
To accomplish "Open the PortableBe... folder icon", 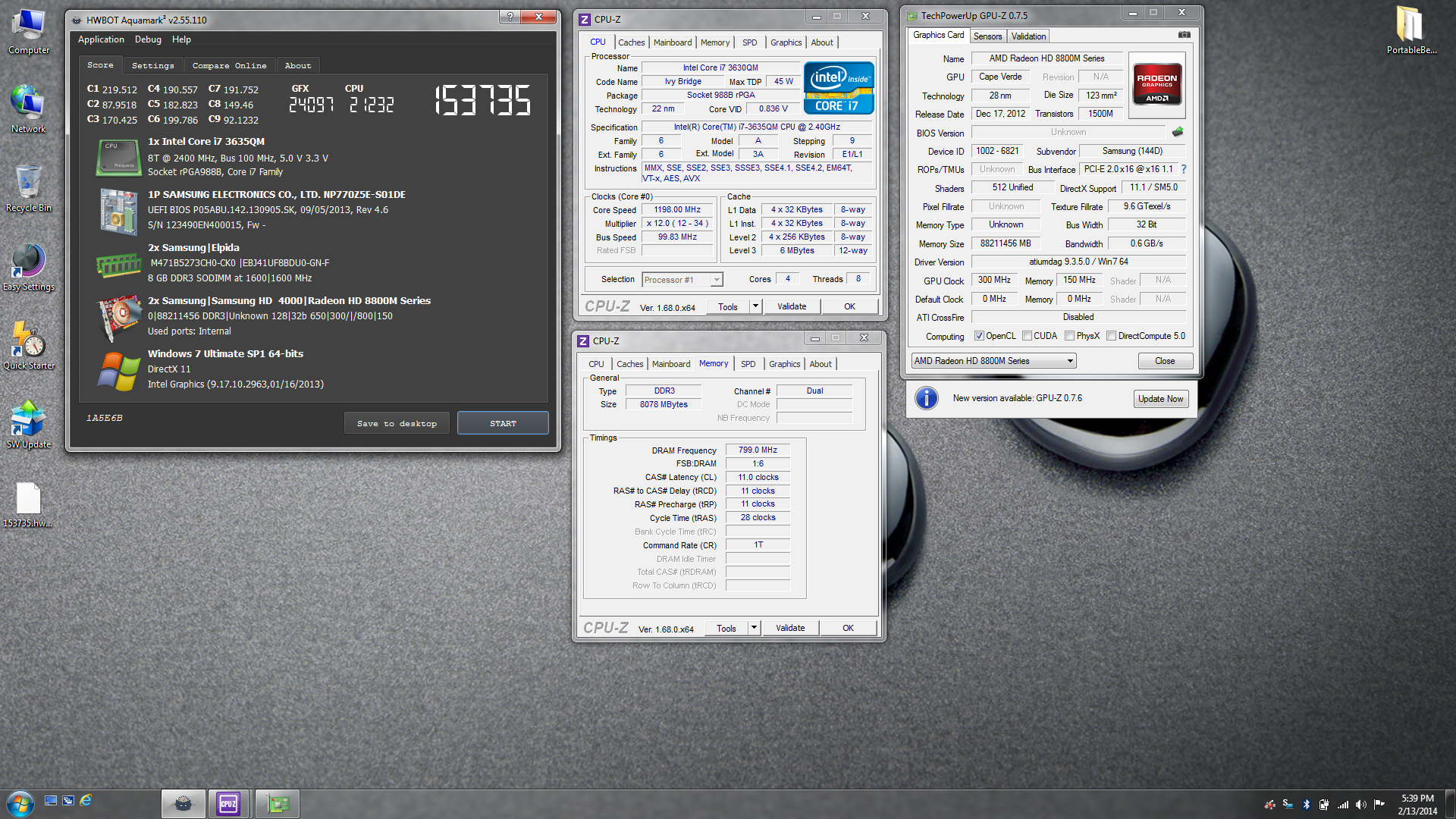I will [1411, 31].
